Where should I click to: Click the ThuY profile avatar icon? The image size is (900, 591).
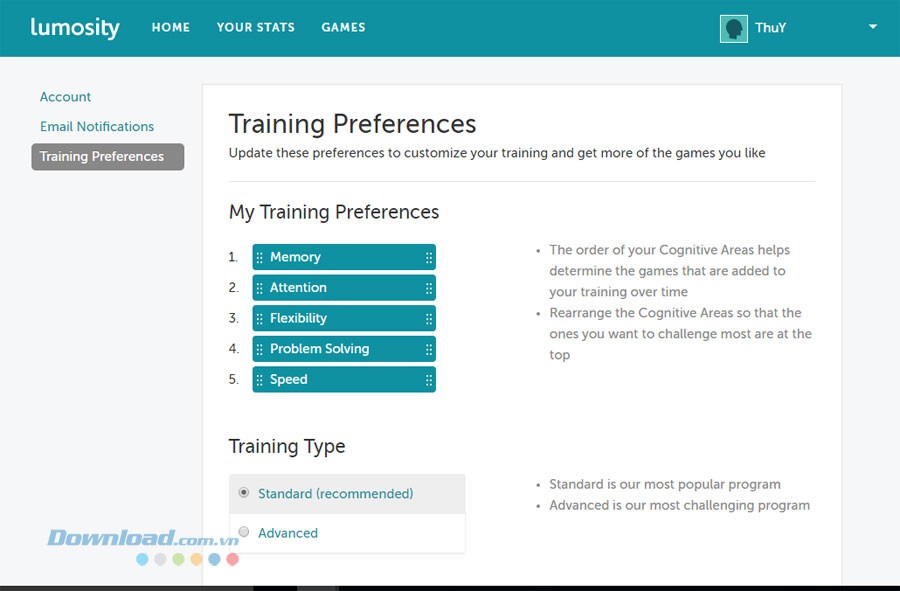point(734,28)
